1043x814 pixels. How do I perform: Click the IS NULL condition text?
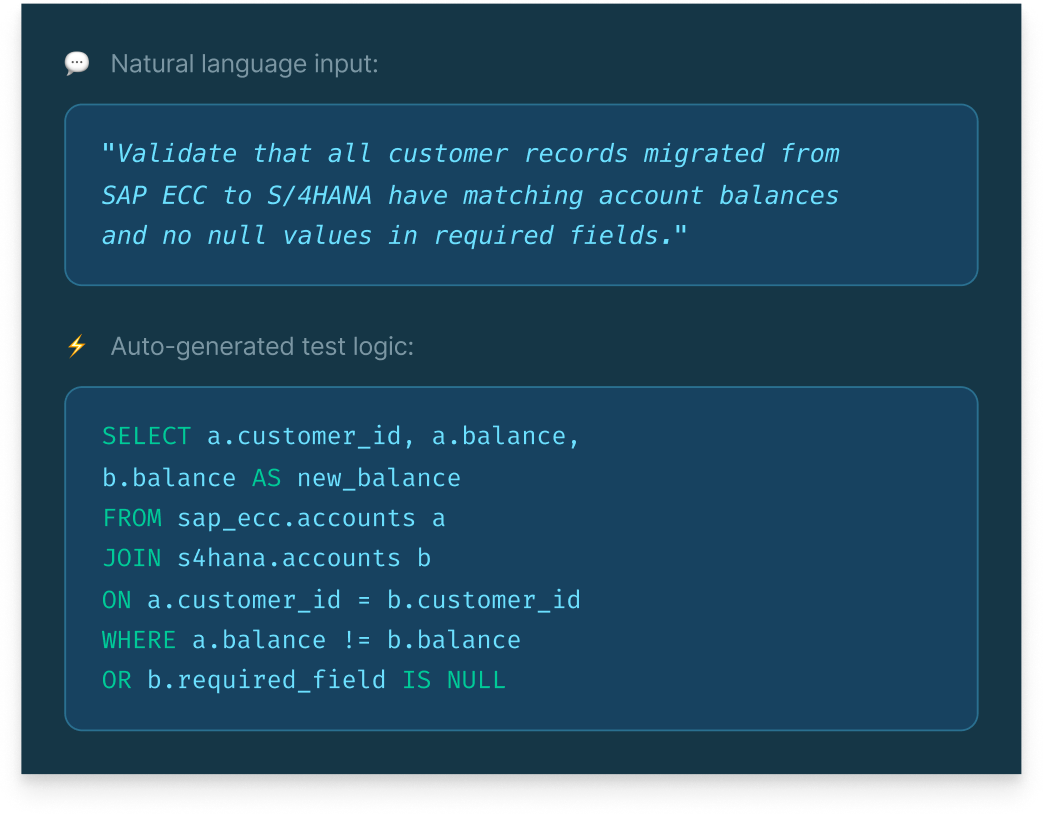454,681
